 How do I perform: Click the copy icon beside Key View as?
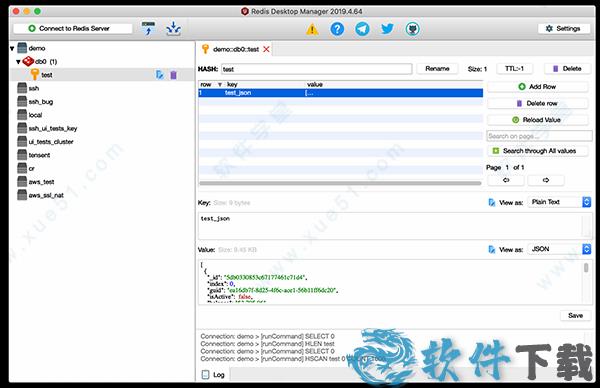(492, 202)
